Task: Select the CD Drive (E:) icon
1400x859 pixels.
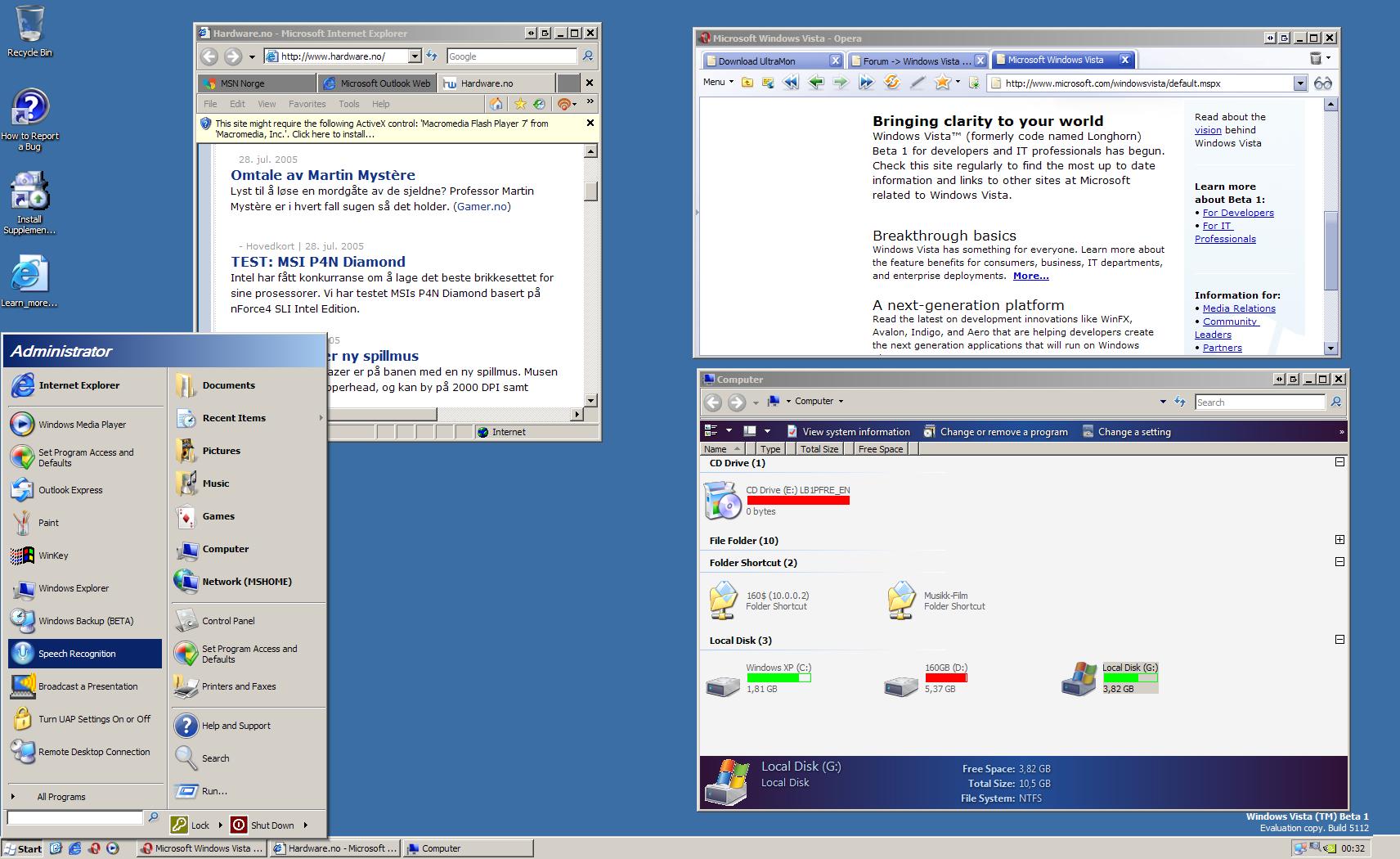Action: point(722,500)
